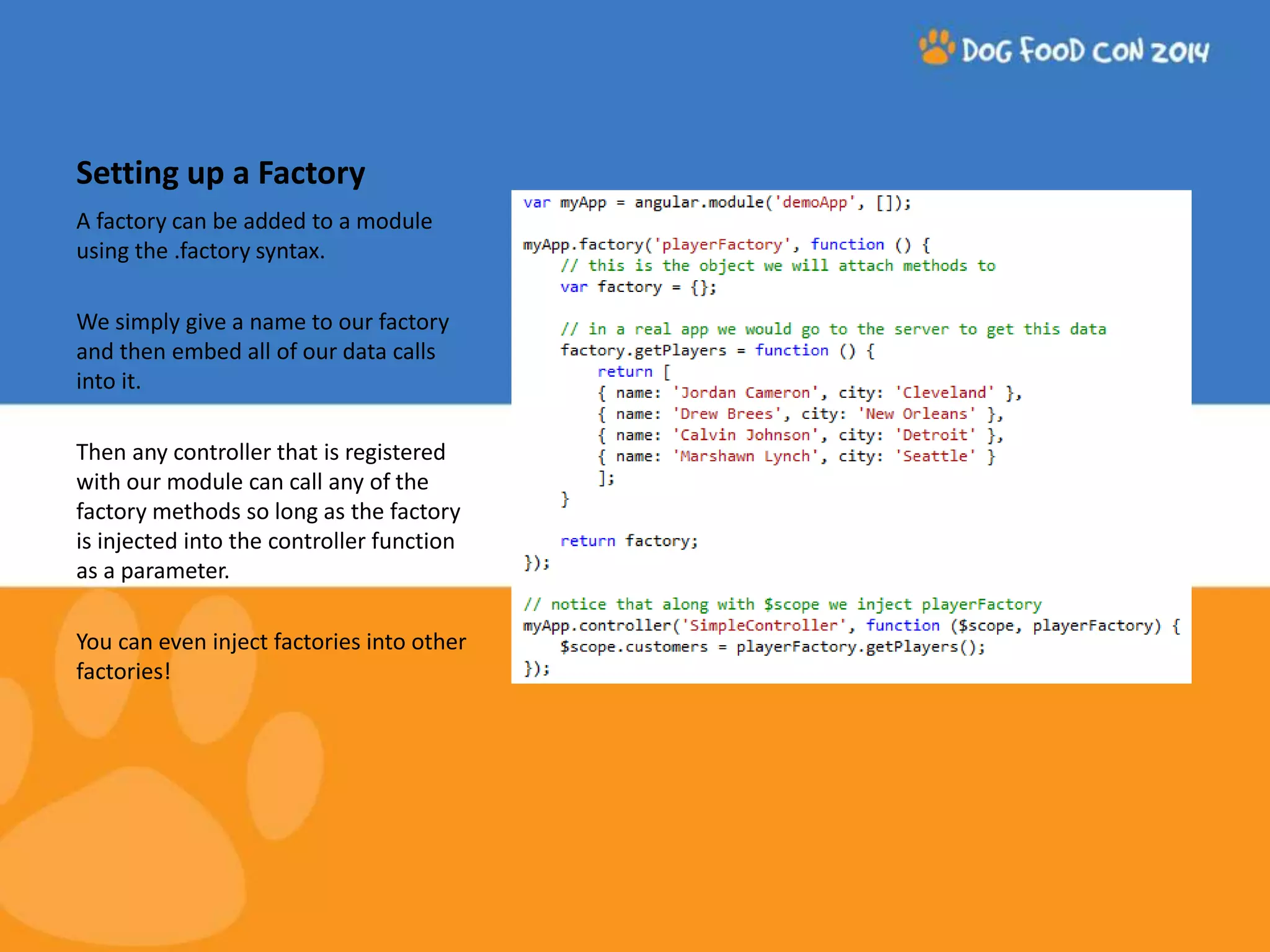Click the 'demoApp' string in code

pos(815,203)
